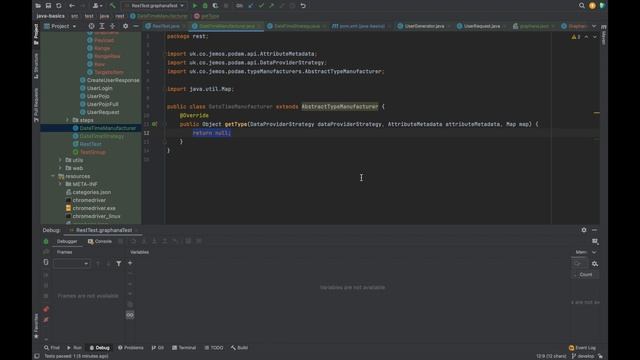Click the orange IDE update notification icon
640x360 pixels.
pyautogui.click(x=592, y=6)
